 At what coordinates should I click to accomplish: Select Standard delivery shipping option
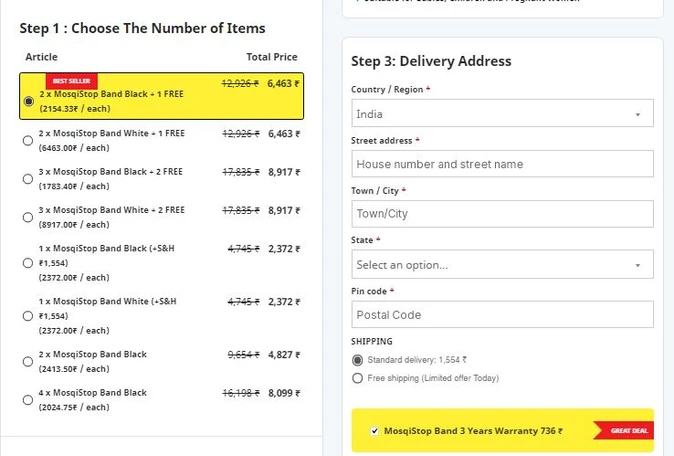[x=358, y=360]
